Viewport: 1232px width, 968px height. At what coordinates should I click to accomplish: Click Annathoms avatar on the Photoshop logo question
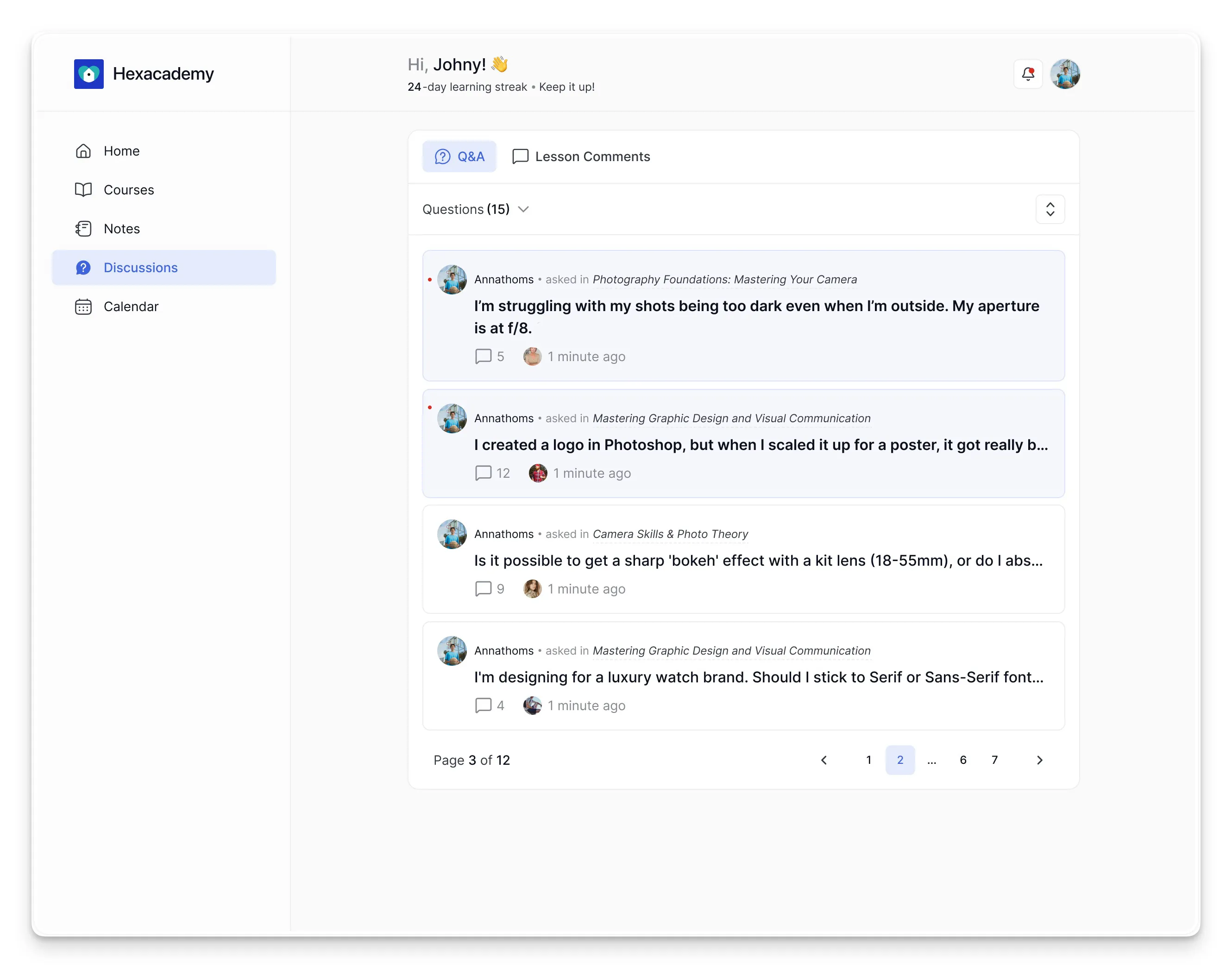pyautogui.click(x=452, y=419)
